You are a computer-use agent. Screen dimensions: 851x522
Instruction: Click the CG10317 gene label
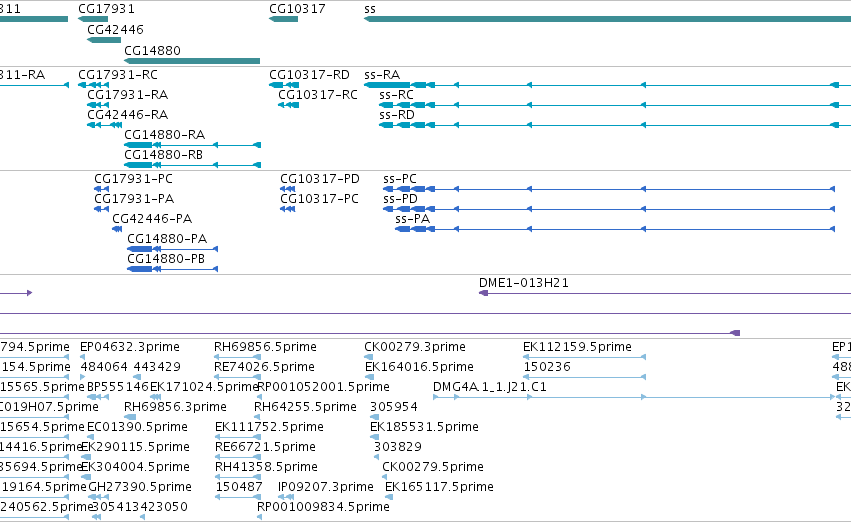297,9
